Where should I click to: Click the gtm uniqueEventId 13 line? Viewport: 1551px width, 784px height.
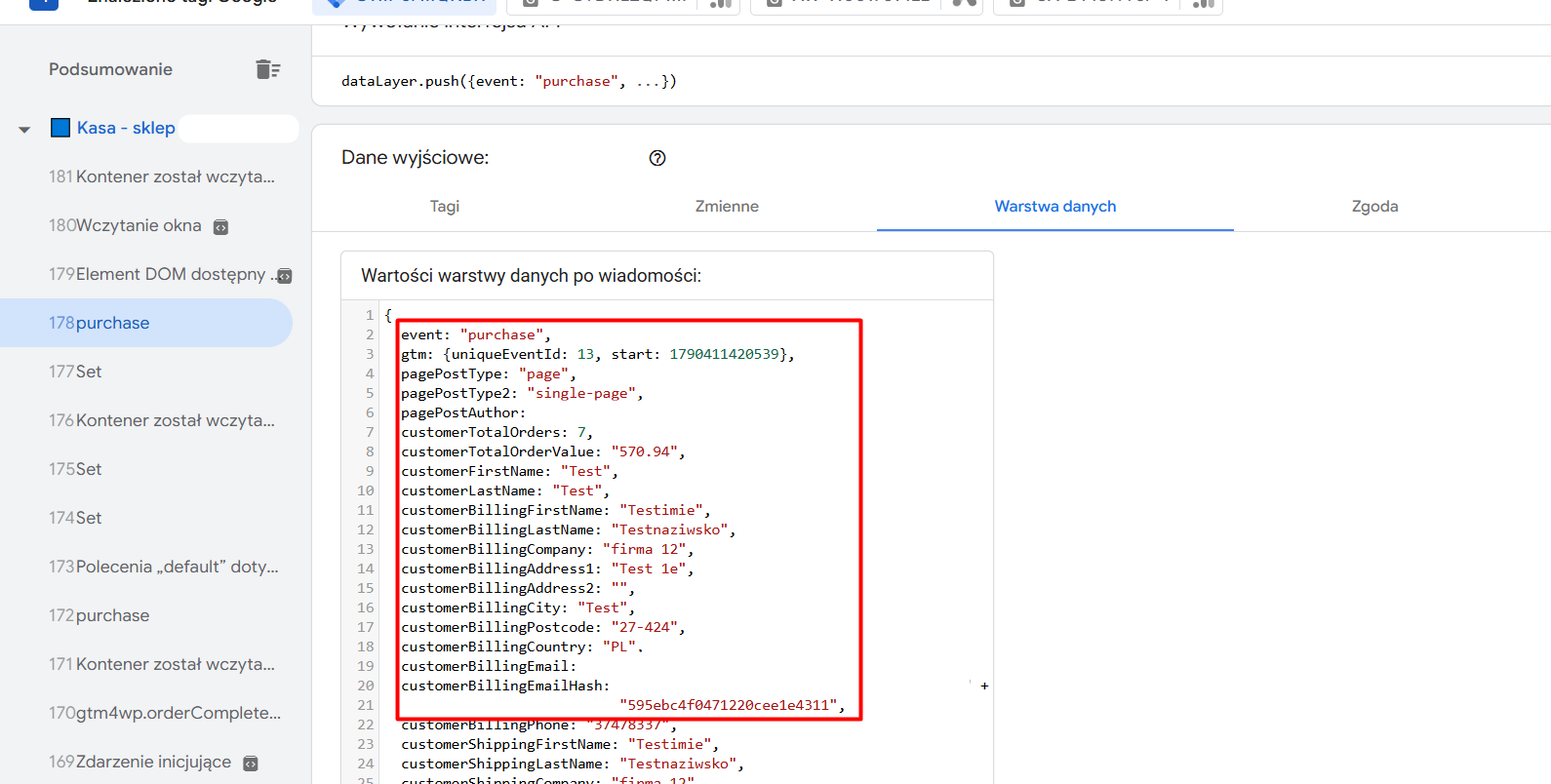598,354
